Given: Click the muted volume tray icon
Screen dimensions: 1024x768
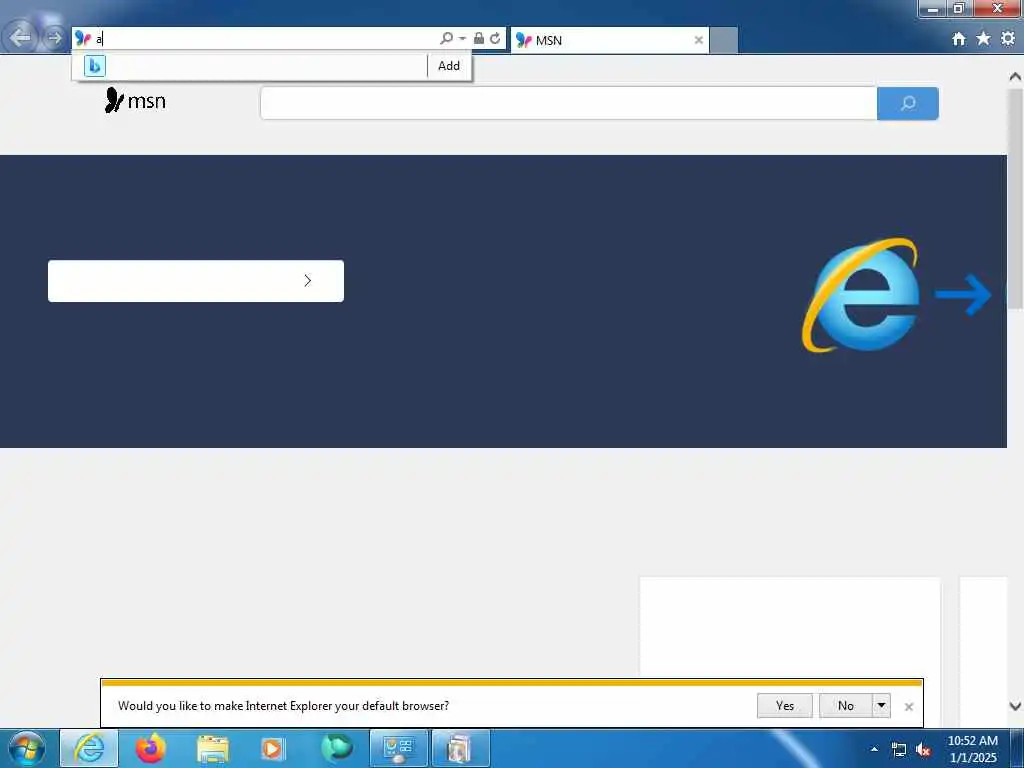Looking at the screenshot, I should [923, 750].
